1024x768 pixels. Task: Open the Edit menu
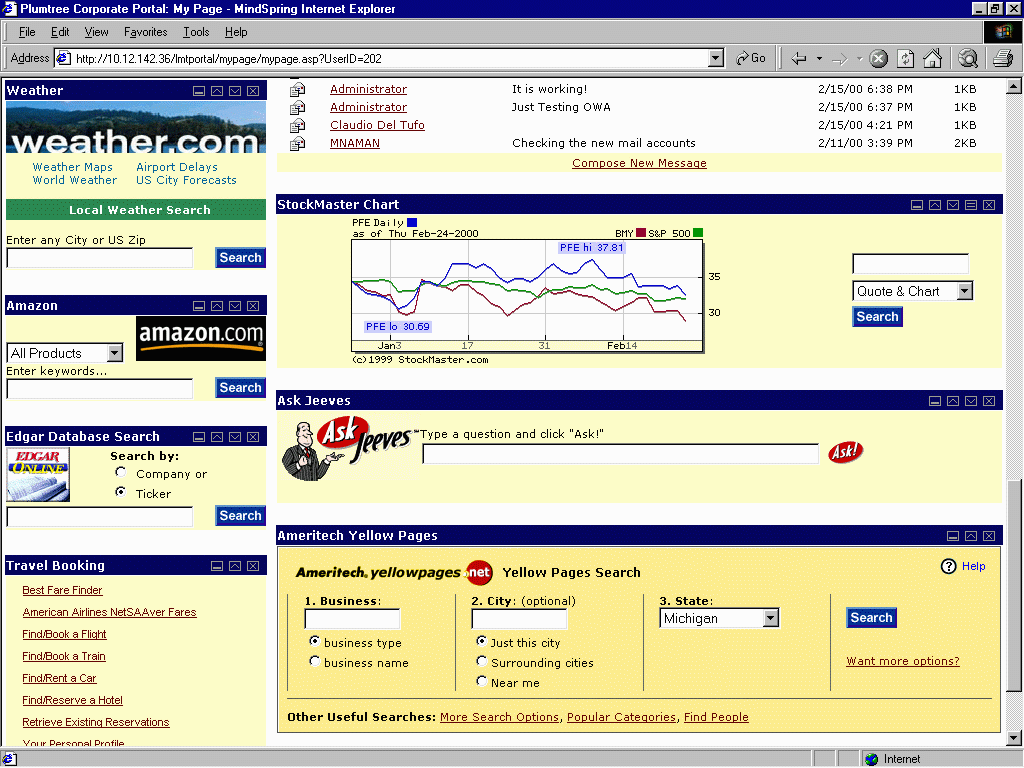[60, 32]
